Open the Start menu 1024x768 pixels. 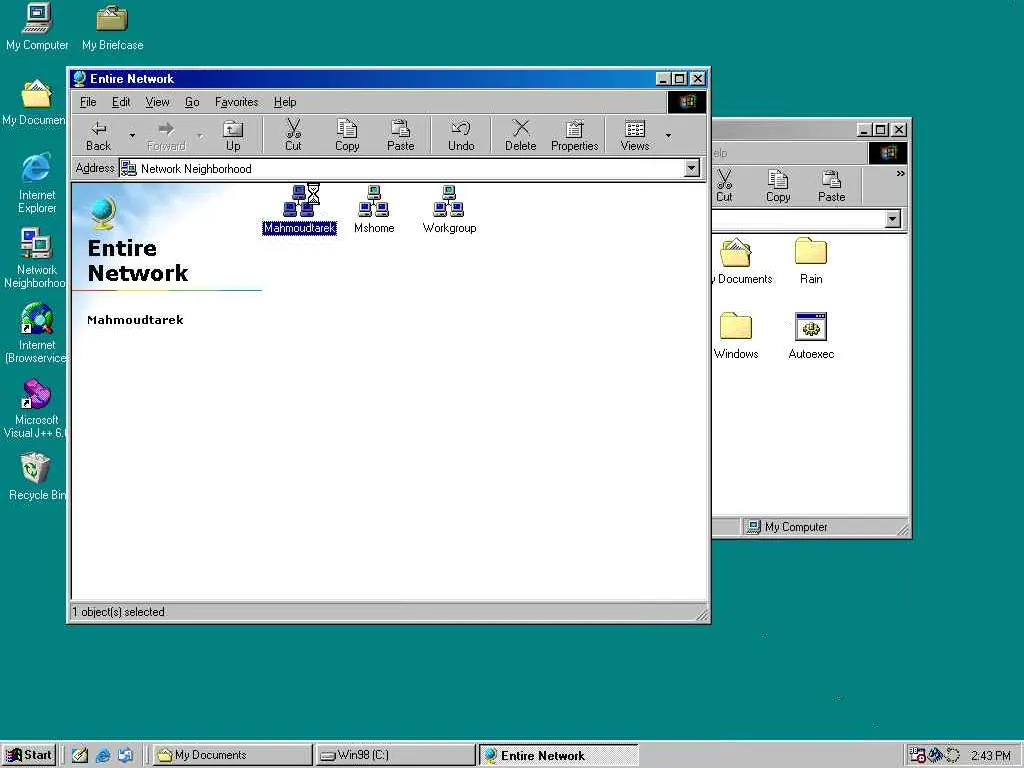(29, 755)
